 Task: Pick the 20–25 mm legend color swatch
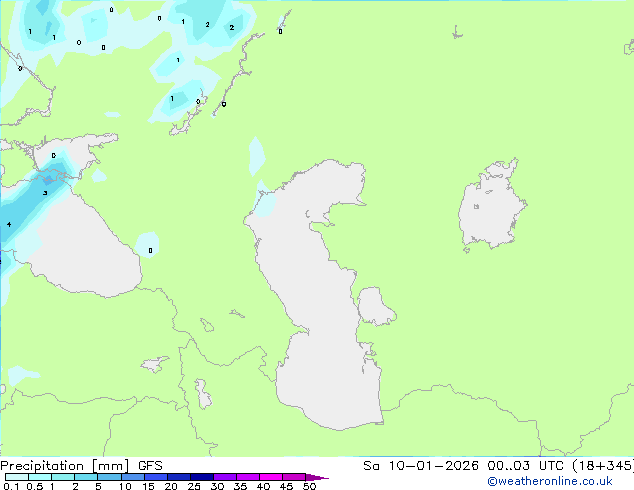pos(179,477)
